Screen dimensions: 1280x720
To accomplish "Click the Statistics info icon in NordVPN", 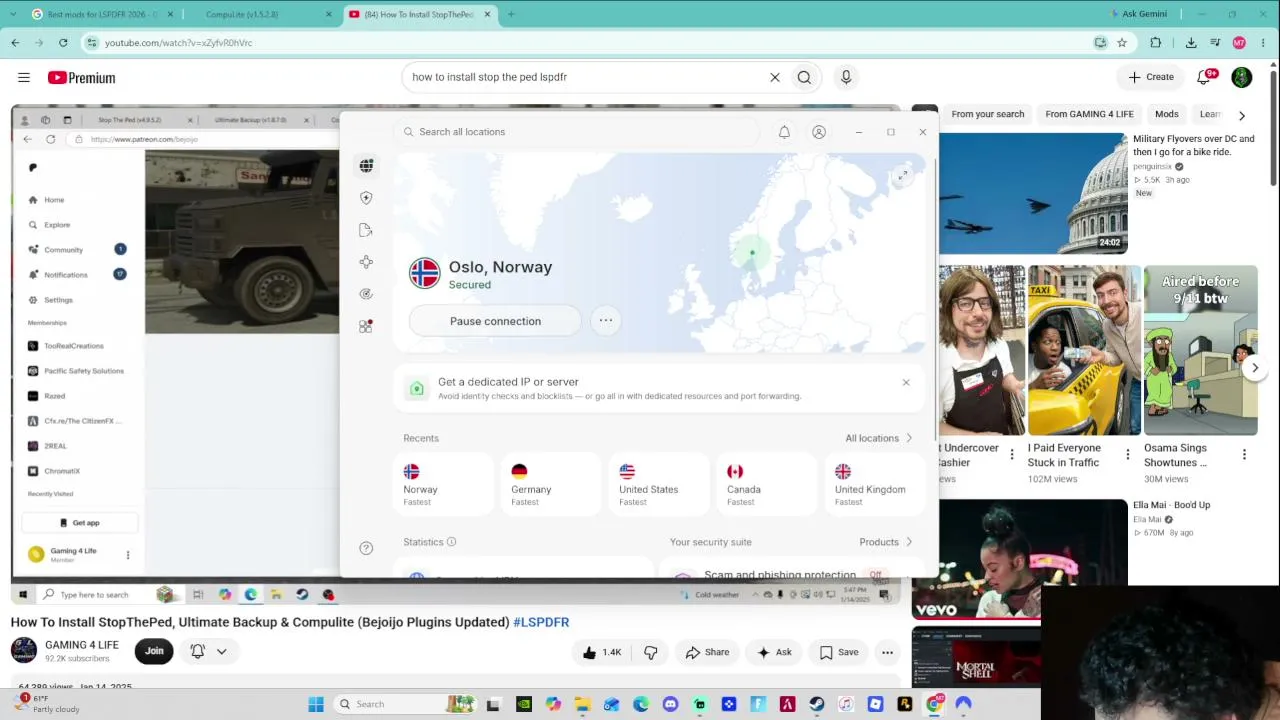I will coord(451,542).
